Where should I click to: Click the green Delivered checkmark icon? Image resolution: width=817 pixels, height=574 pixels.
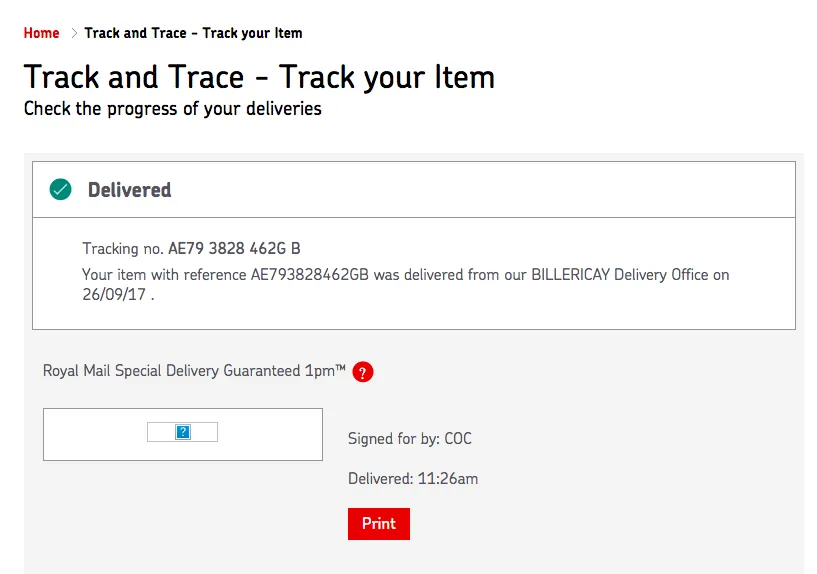click(61, 189)
